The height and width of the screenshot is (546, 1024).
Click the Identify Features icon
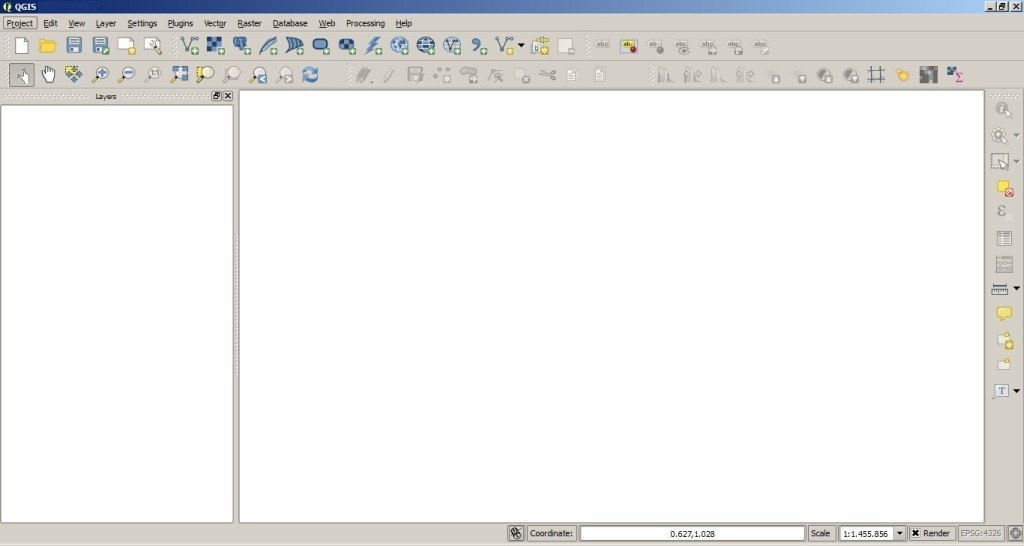point(1004,110)
